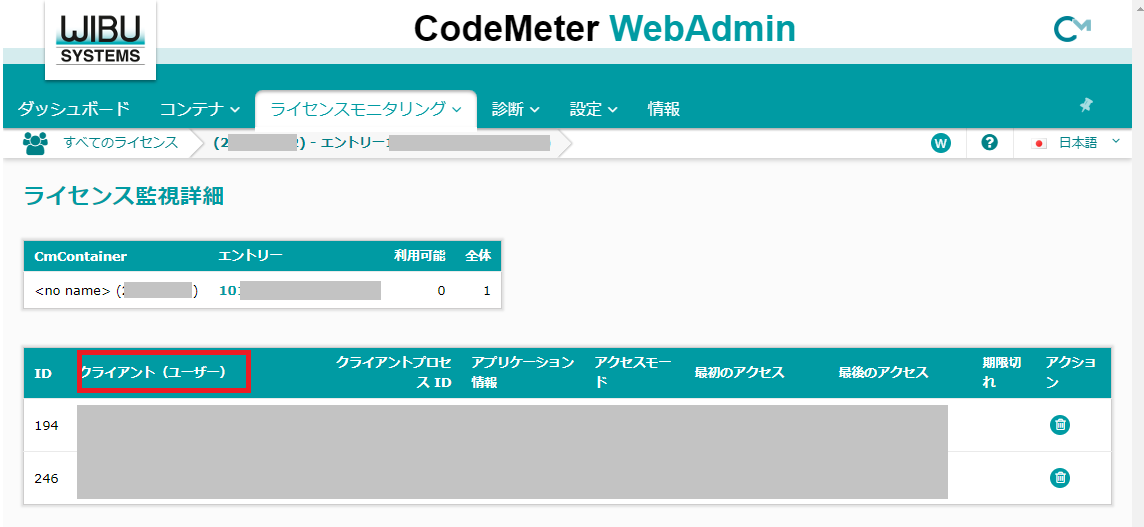The height and width of the screenshot is (527, 1144).
Task: Click the CodeMeter logo icon at top right
Action: click(1072, 28)
